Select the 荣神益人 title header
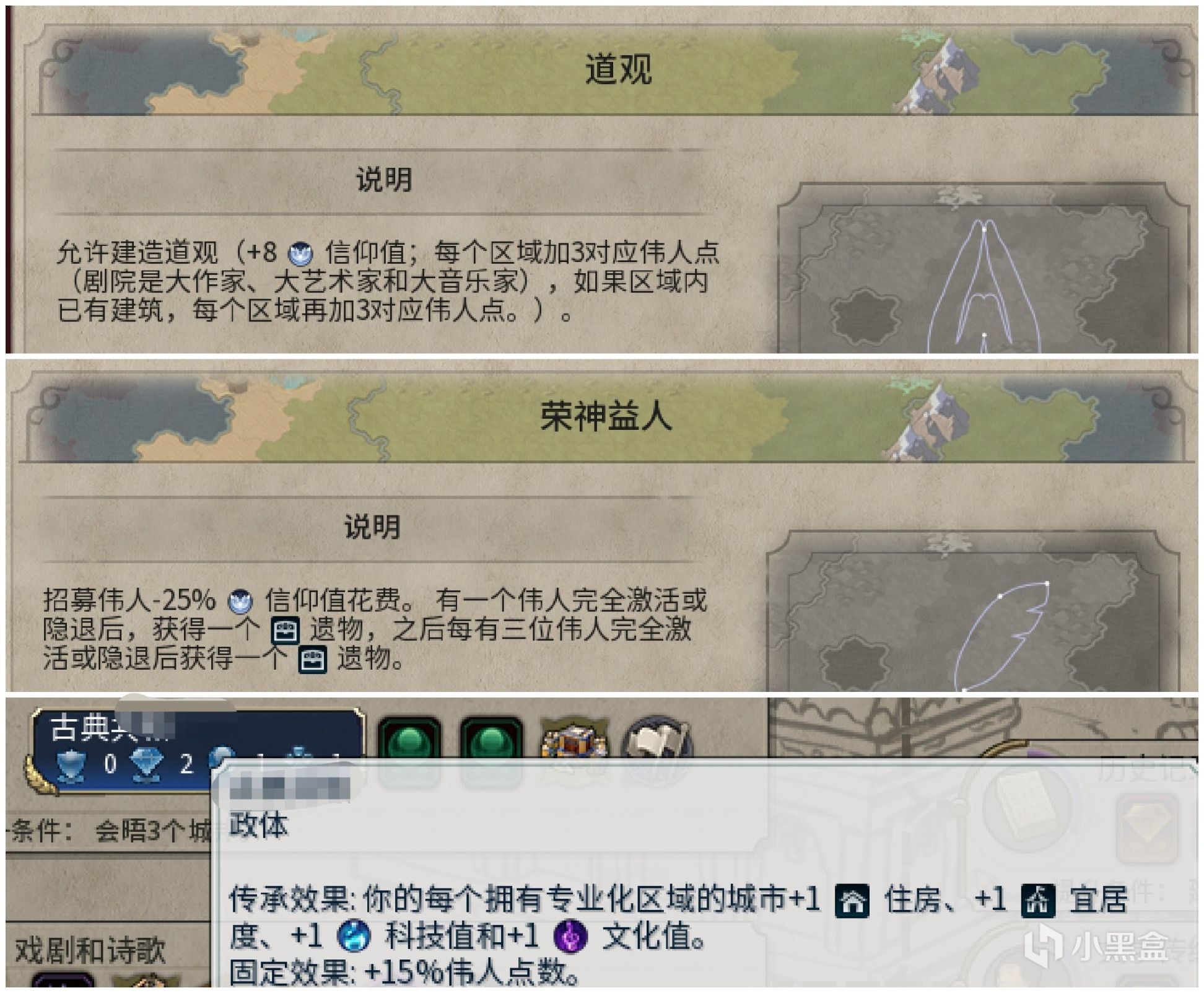 pyautogui.click(x=606, y=416)
